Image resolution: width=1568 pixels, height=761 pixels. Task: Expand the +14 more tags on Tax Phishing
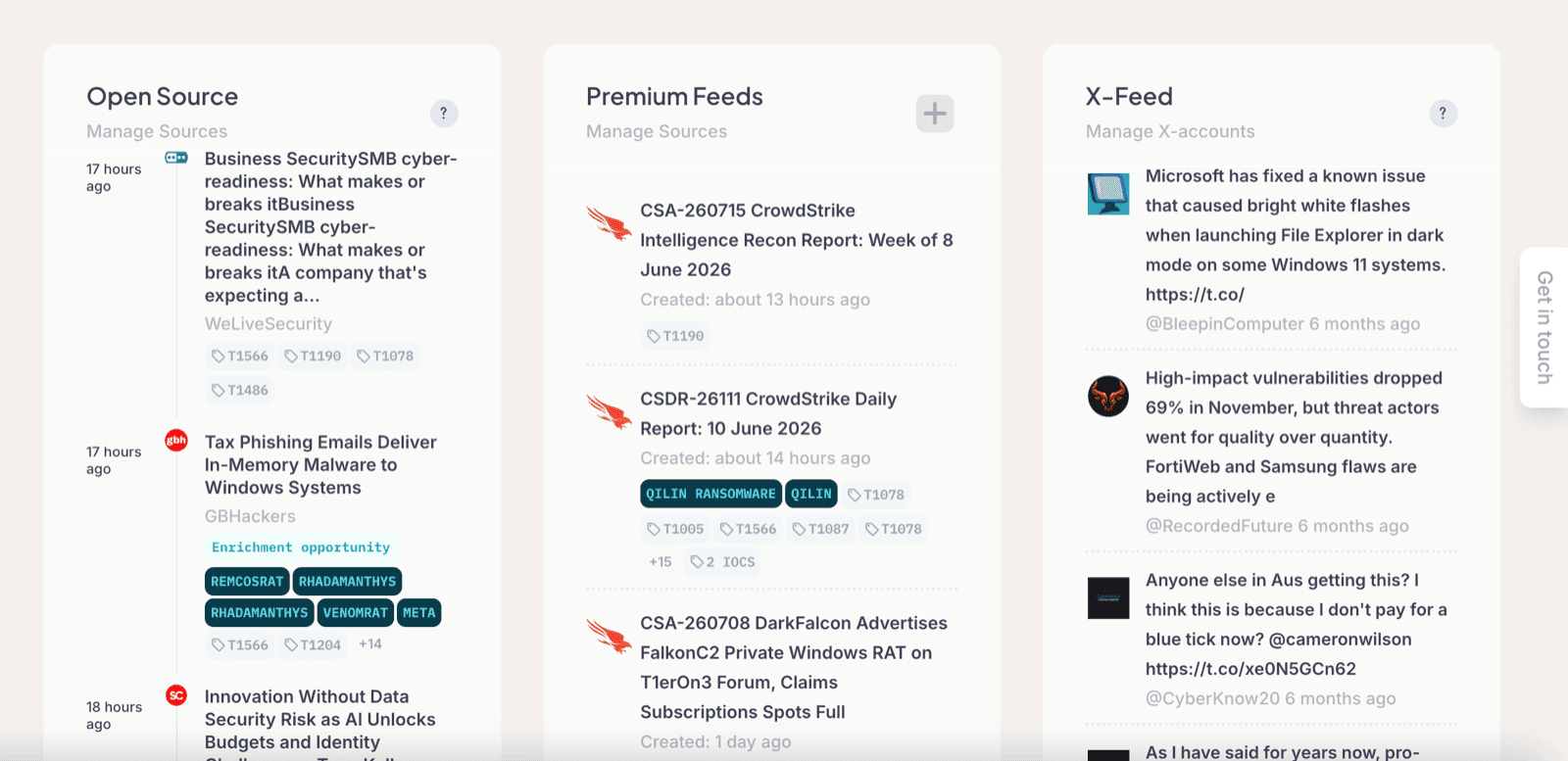(370, 644)
